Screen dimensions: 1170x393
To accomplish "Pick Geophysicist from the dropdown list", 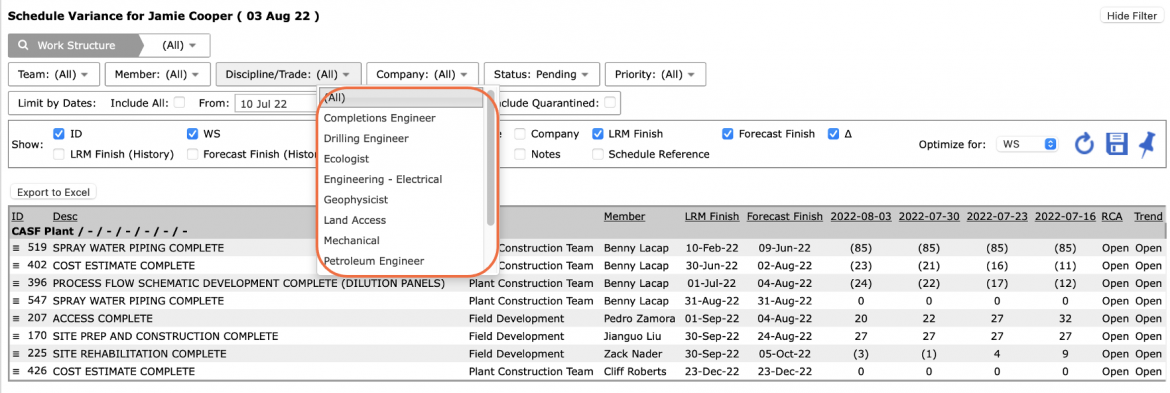I will pos(401,200).
